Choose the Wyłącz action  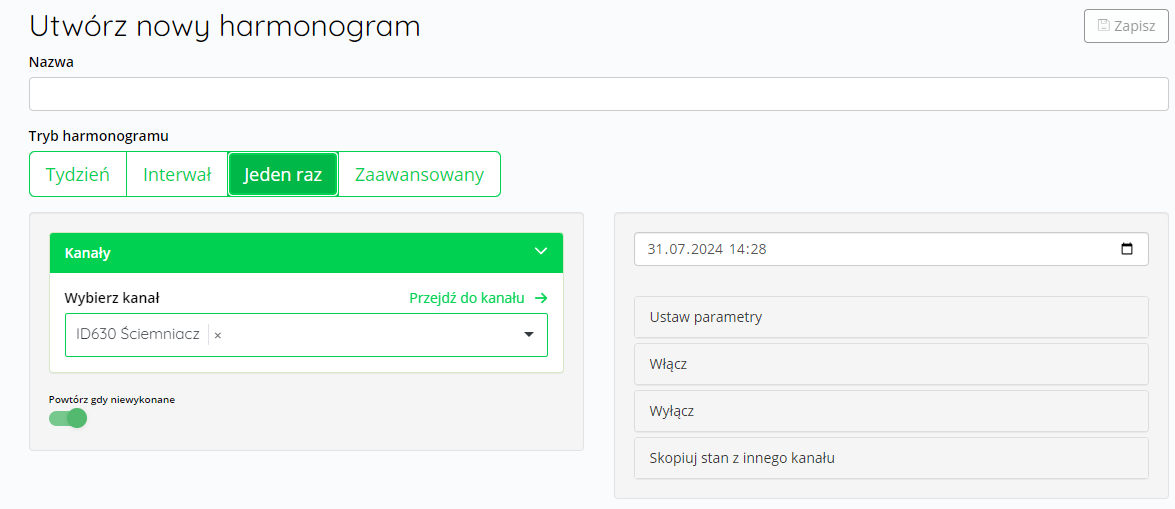[891, 411]
